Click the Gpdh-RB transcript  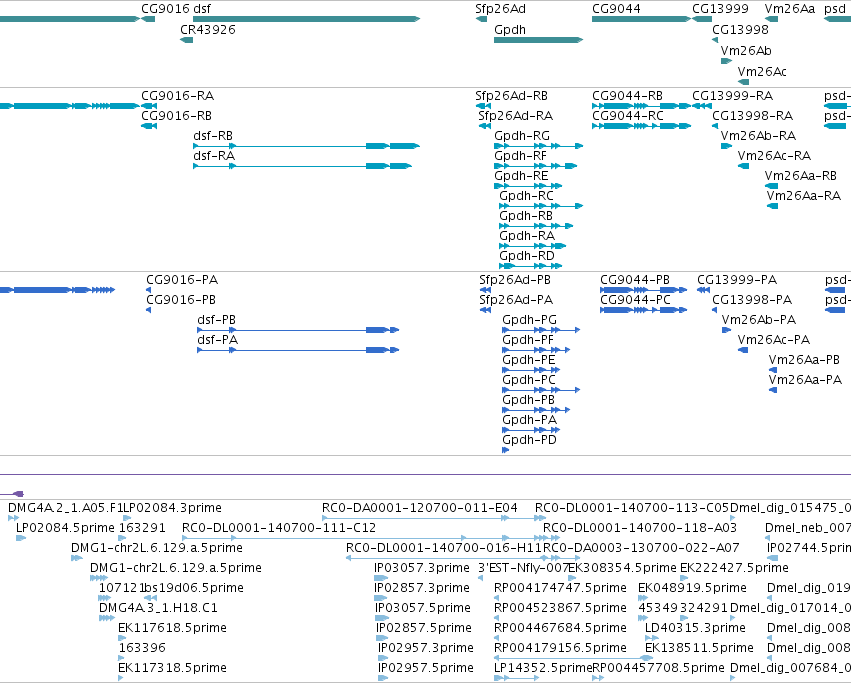536,226
